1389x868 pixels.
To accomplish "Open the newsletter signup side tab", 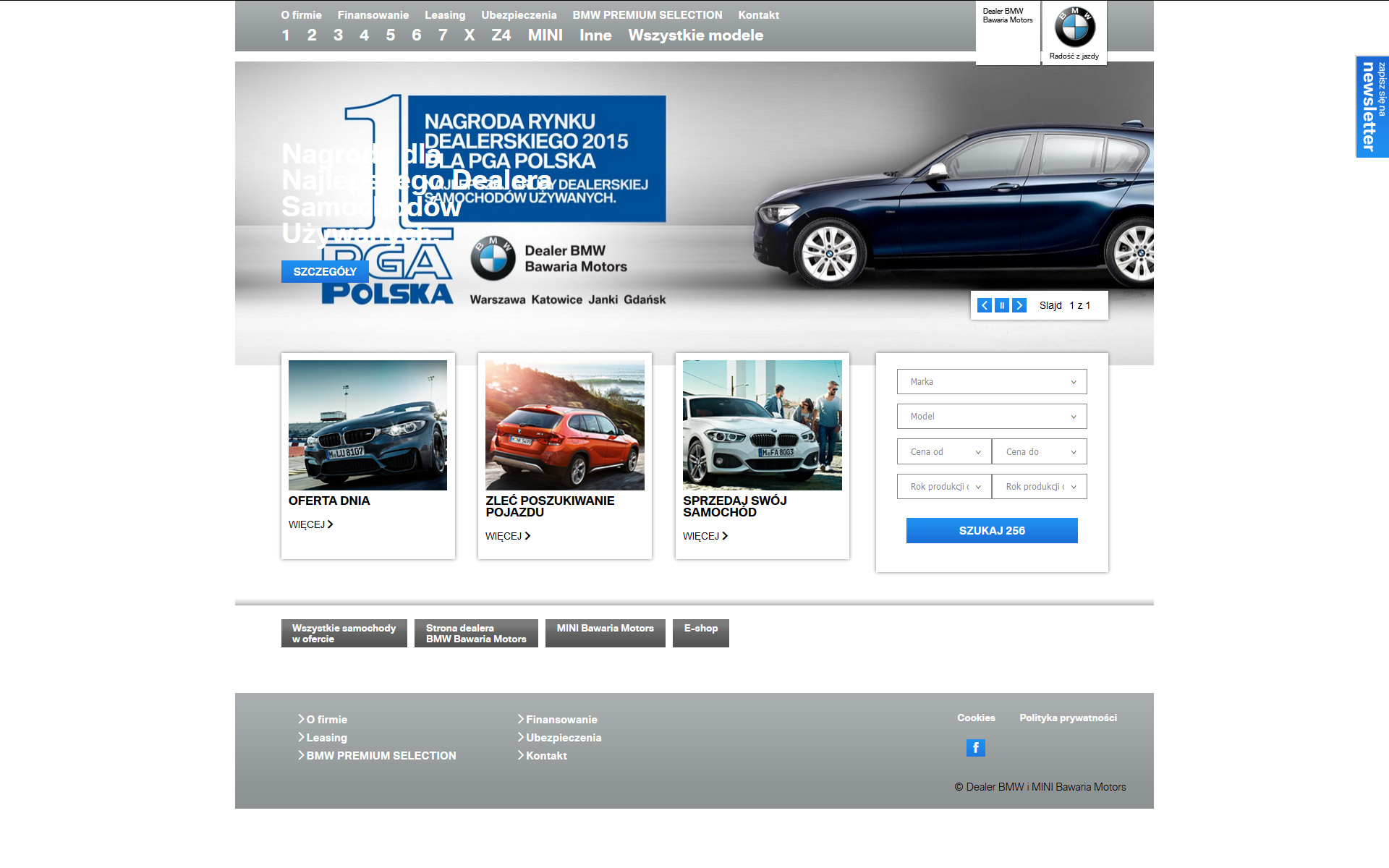I will [x=1372, y=106].
